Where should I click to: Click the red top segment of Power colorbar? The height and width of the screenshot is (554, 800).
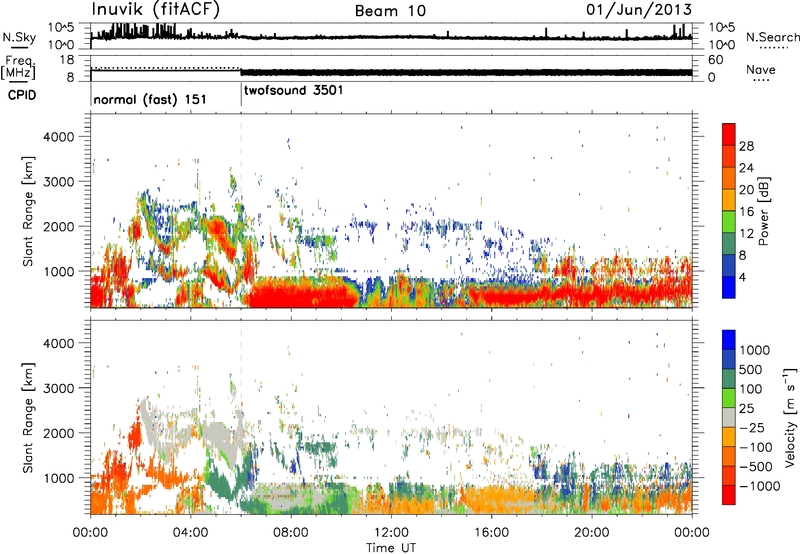(x=729, y=134)
